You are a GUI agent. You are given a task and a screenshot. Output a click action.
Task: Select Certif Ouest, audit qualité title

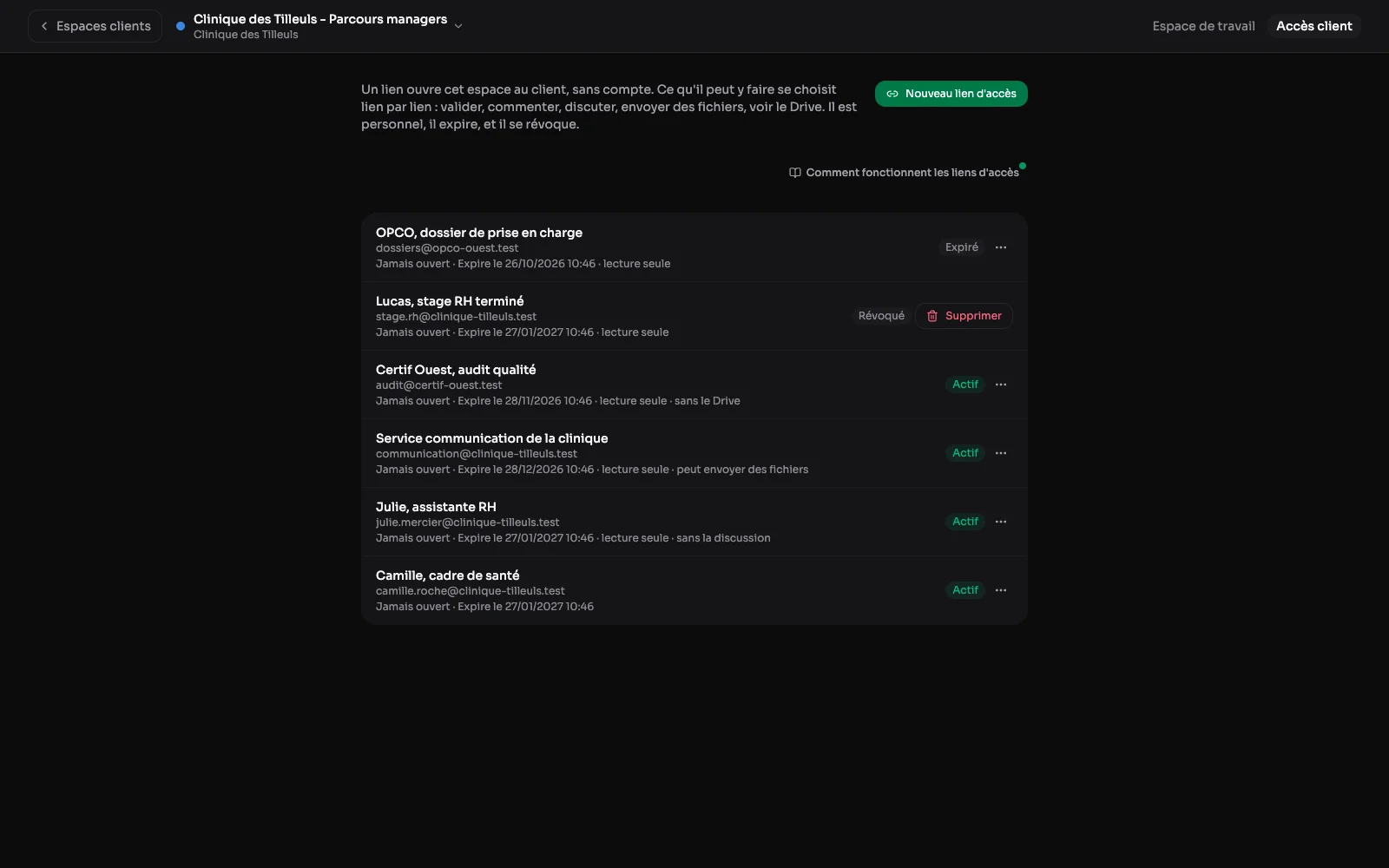click(x=456, y=370)
